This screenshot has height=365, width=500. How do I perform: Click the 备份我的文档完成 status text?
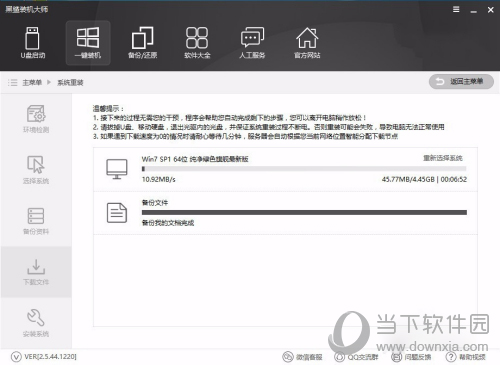168,223
